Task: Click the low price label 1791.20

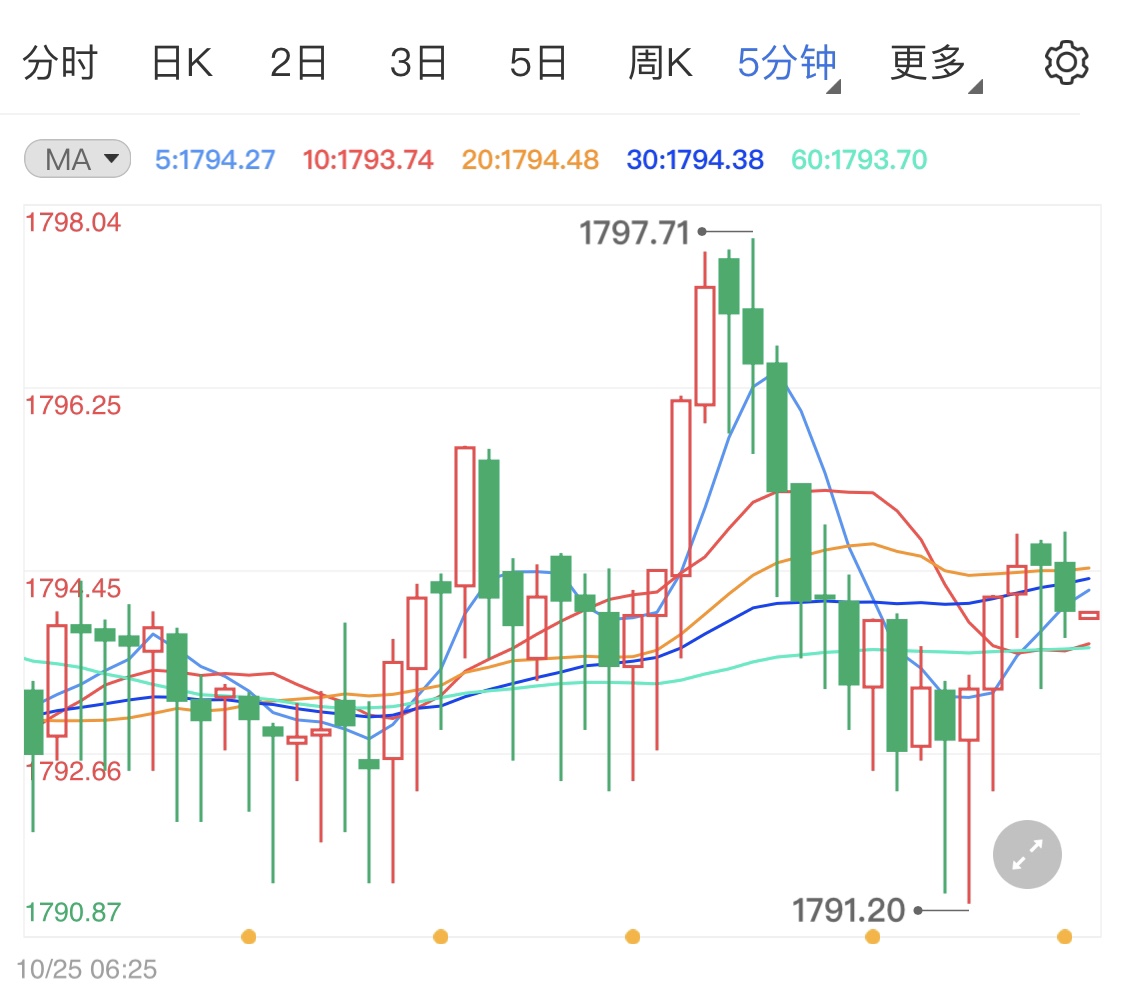Action: pyautogui.click(x=848, y=911)
